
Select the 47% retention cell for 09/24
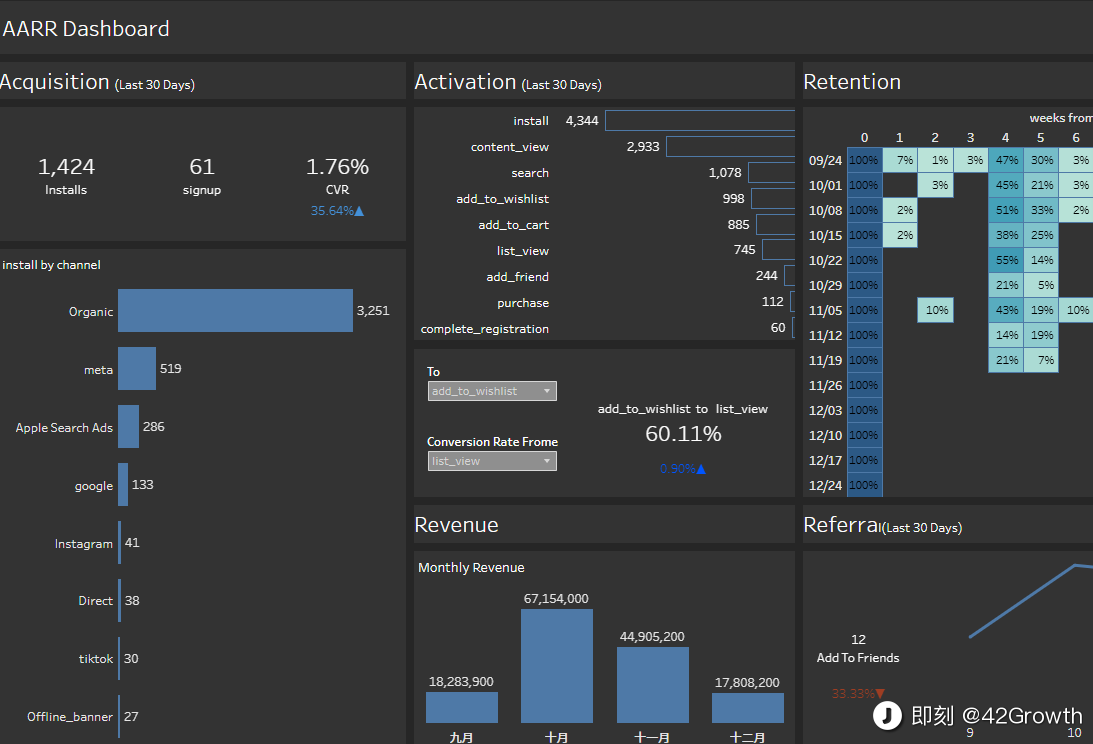pos(1006,160)
